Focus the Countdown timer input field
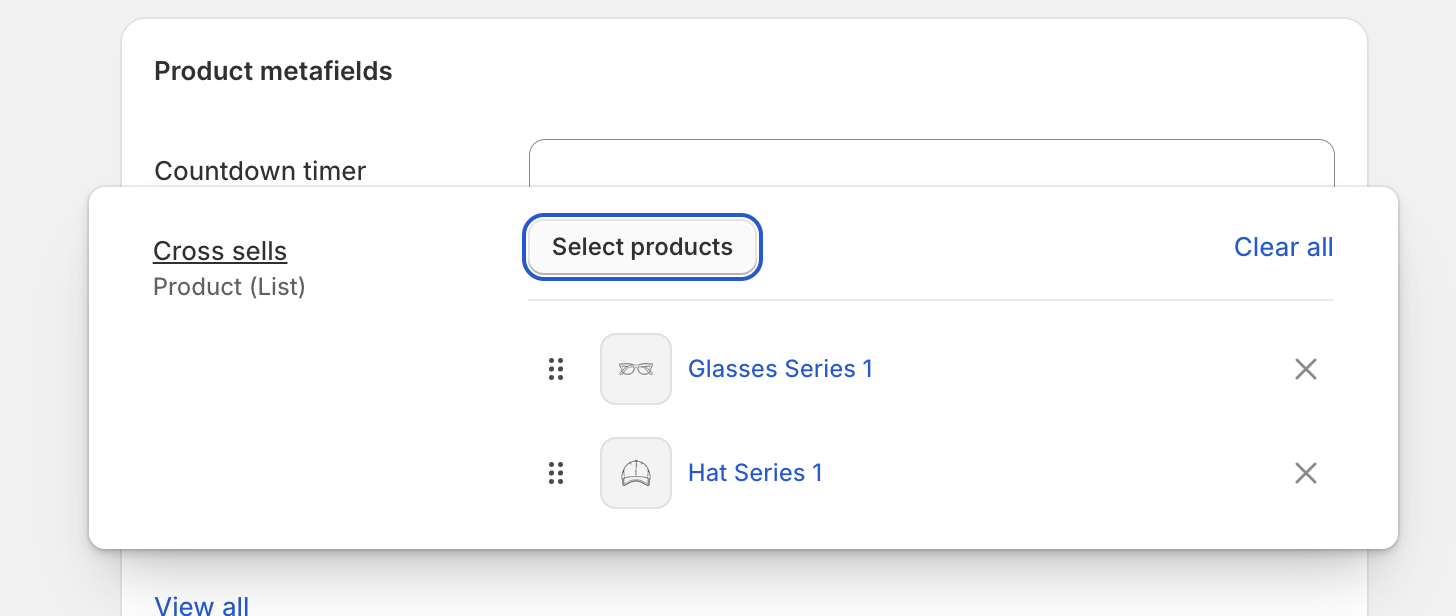 (930, 163)
